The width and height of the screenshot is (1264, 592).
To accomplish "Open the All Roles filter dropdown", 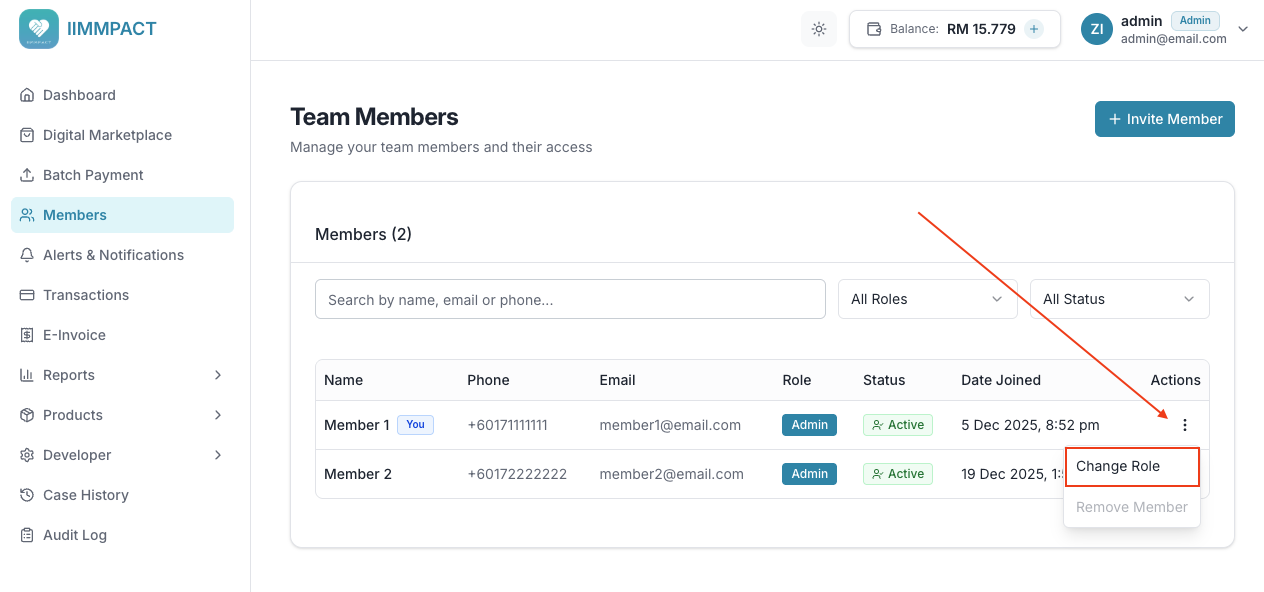I will click(927, 298).
